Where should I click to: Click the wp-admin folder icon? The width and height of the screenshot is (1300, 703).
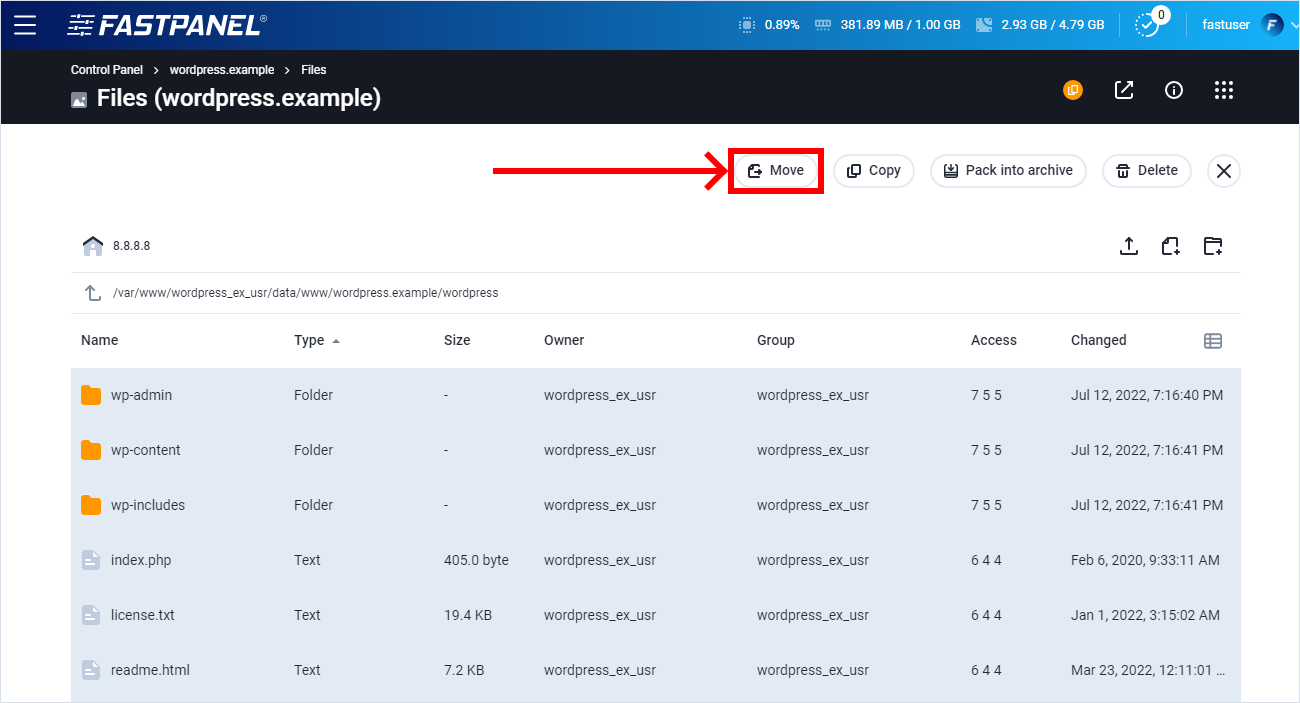point(92,395)
